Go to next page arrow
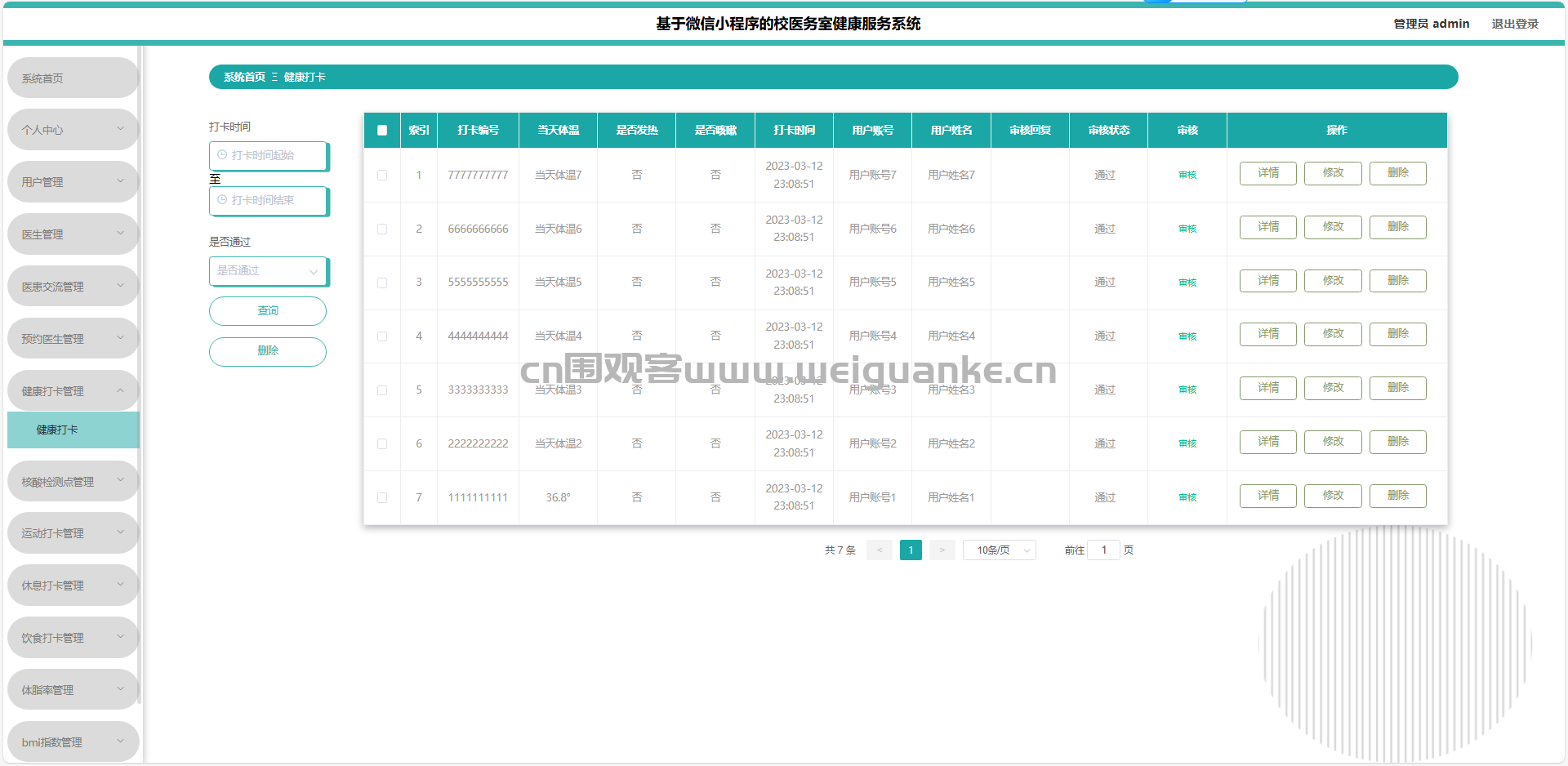 pos(942,550)
